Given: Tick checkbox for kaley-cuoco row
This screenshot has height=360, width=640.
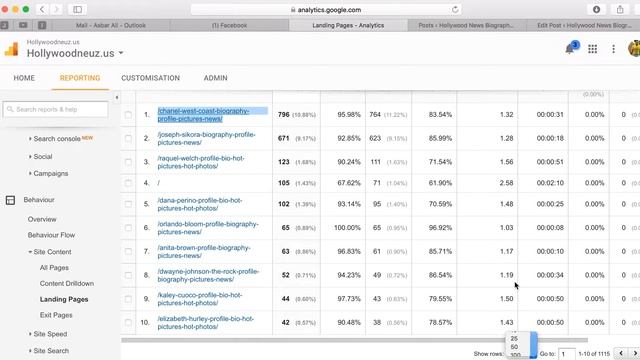Looking at the screenshot, I should [x=128, y=299].
